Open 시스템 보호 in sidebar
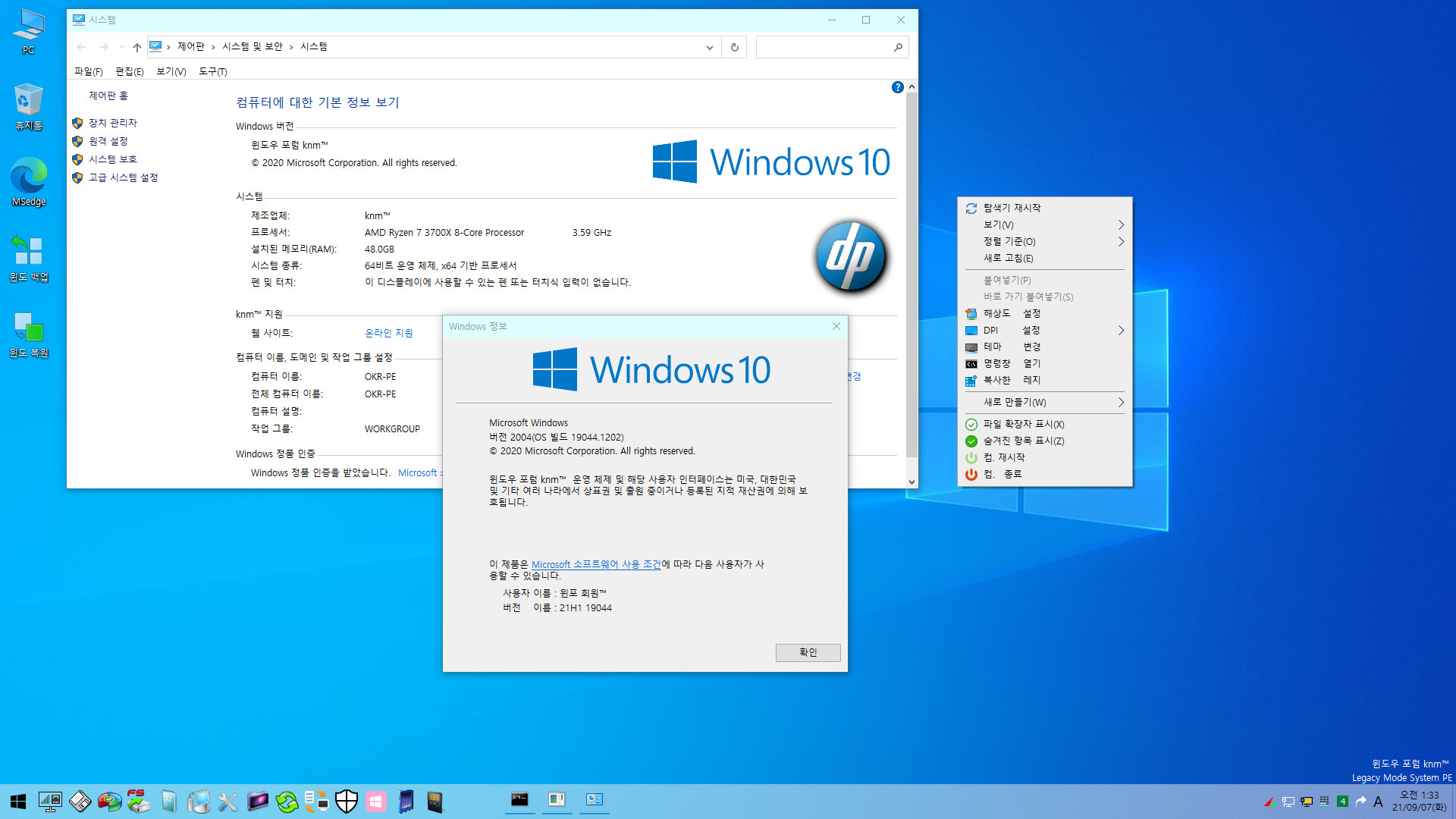This screenshot has height=819, width=1456. (112, 159)
